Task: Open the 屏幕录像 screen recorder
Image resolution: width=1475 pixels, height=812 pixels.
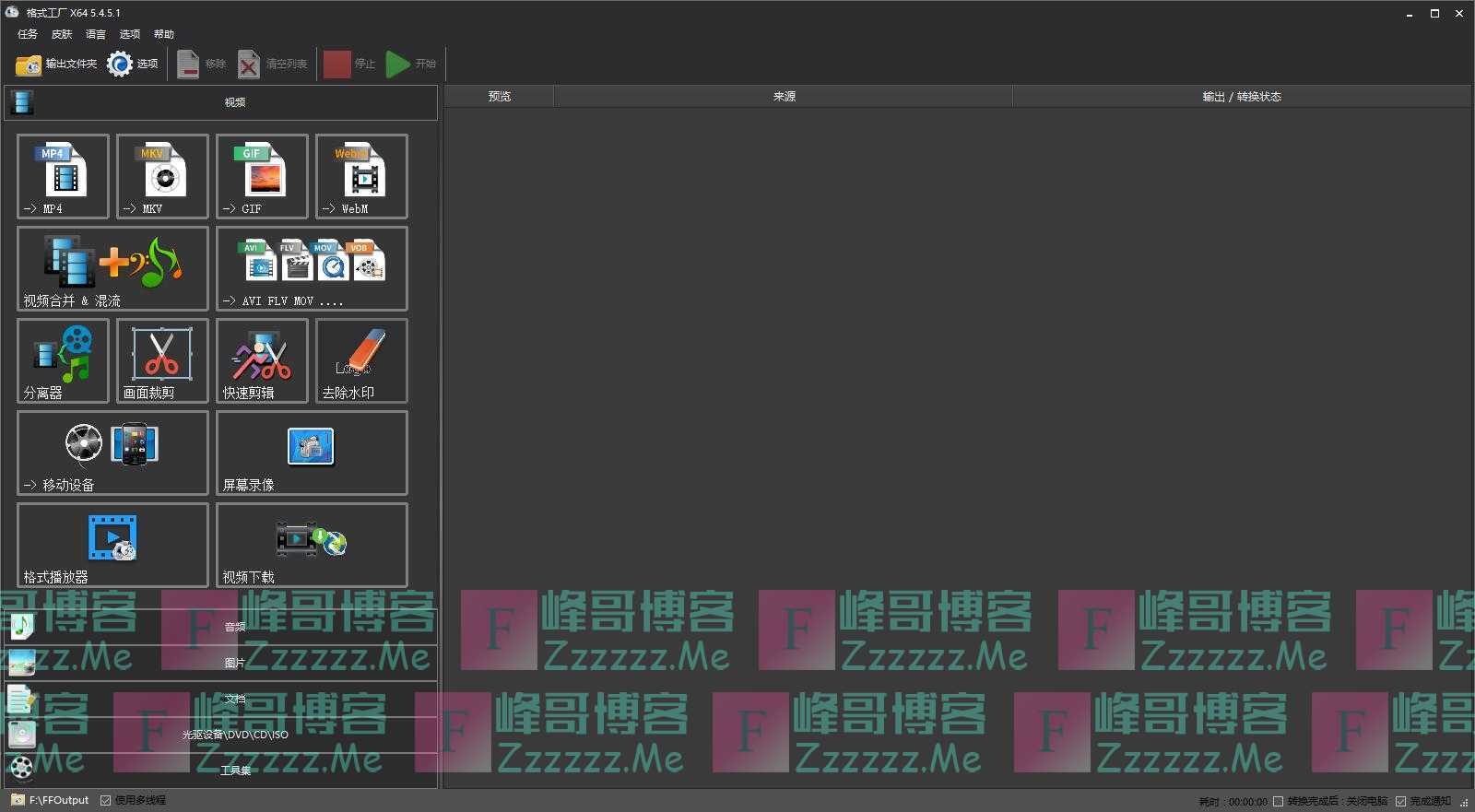Action: pos(312,452)
